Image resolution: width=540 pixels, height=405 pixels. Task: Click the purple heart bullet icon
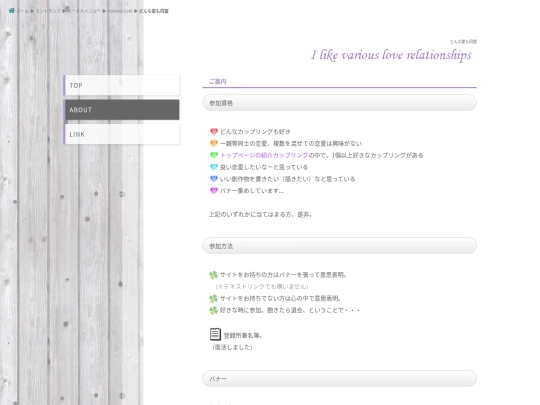pos(214,190)
